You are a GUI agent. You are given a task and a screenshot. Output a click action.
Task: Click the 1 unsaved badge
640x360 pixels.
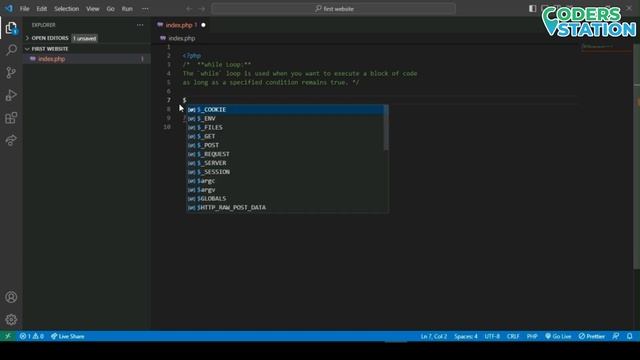tap(85, 38)
